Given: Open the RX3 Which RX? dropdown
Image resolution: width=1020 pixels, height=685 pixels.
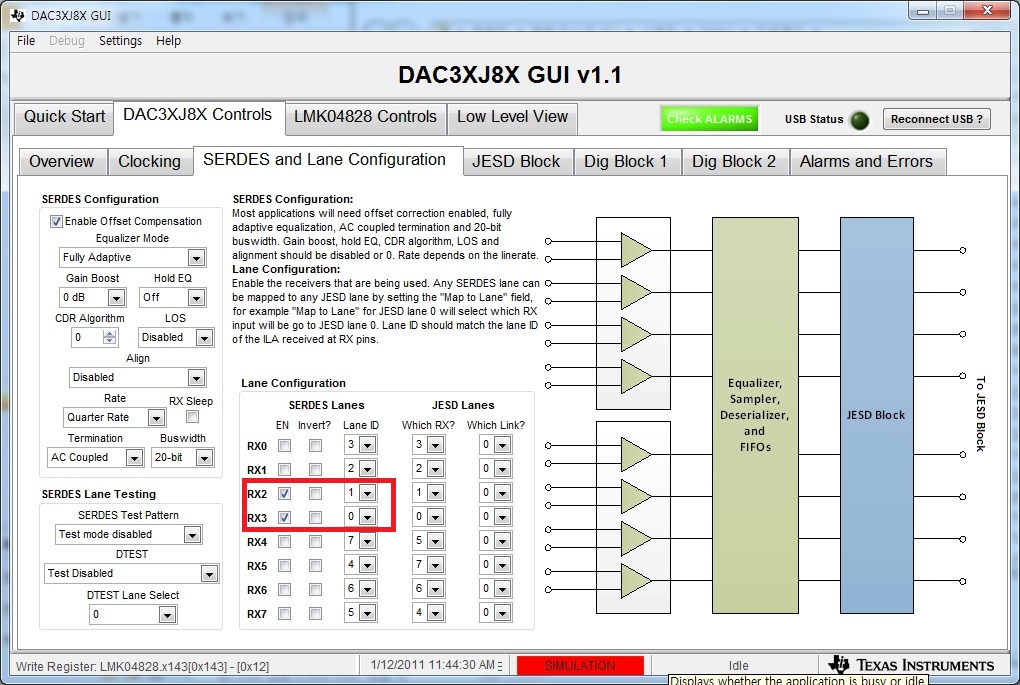Looking at the screenshot, I should 435,517.
